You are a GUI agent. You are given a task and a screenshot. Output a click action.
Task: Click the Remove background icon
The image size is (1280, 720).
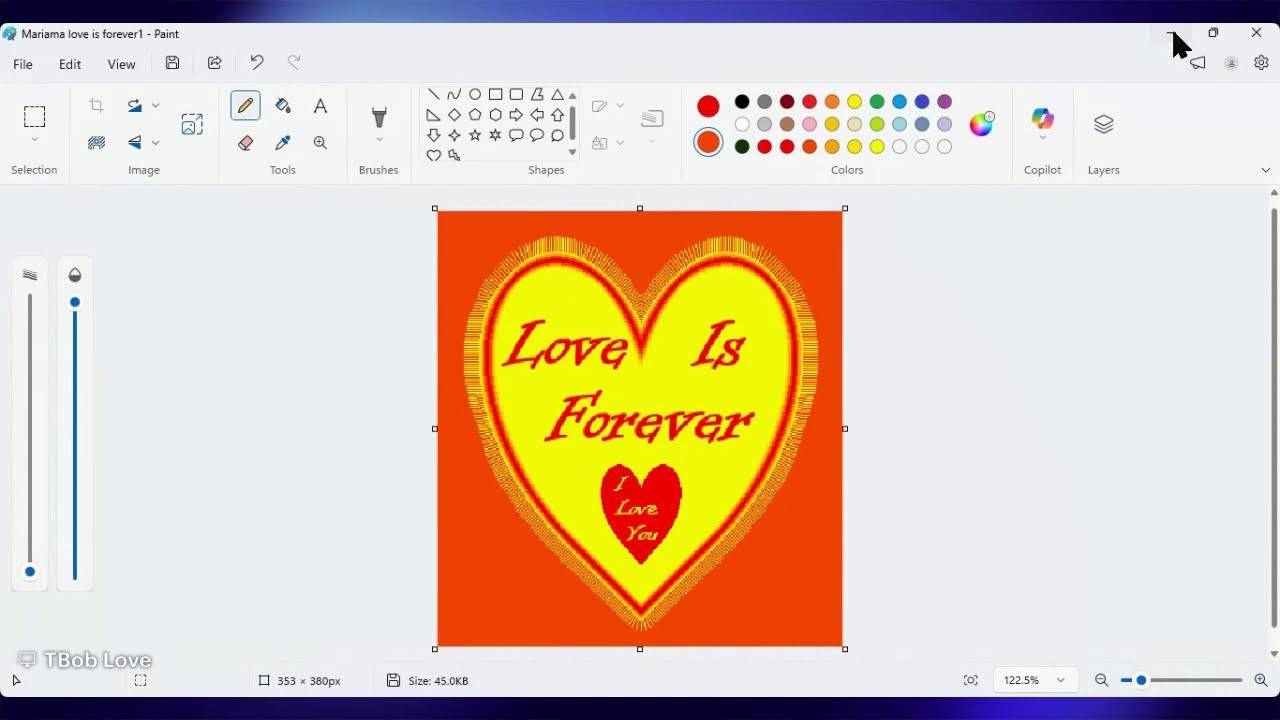pyautogui.click(x=96, y=143)
